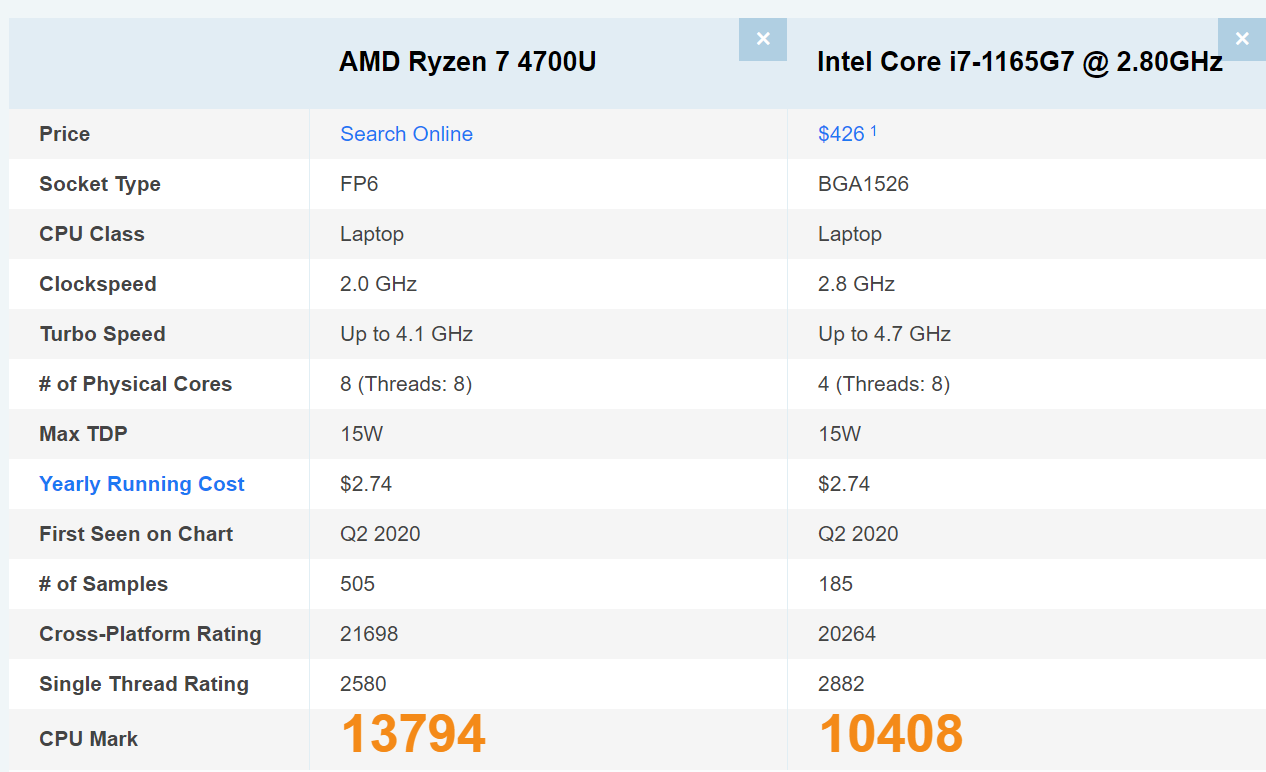
Task: Click the 4 (Threads: 8) cores value
Action: [x=884, y=384]
